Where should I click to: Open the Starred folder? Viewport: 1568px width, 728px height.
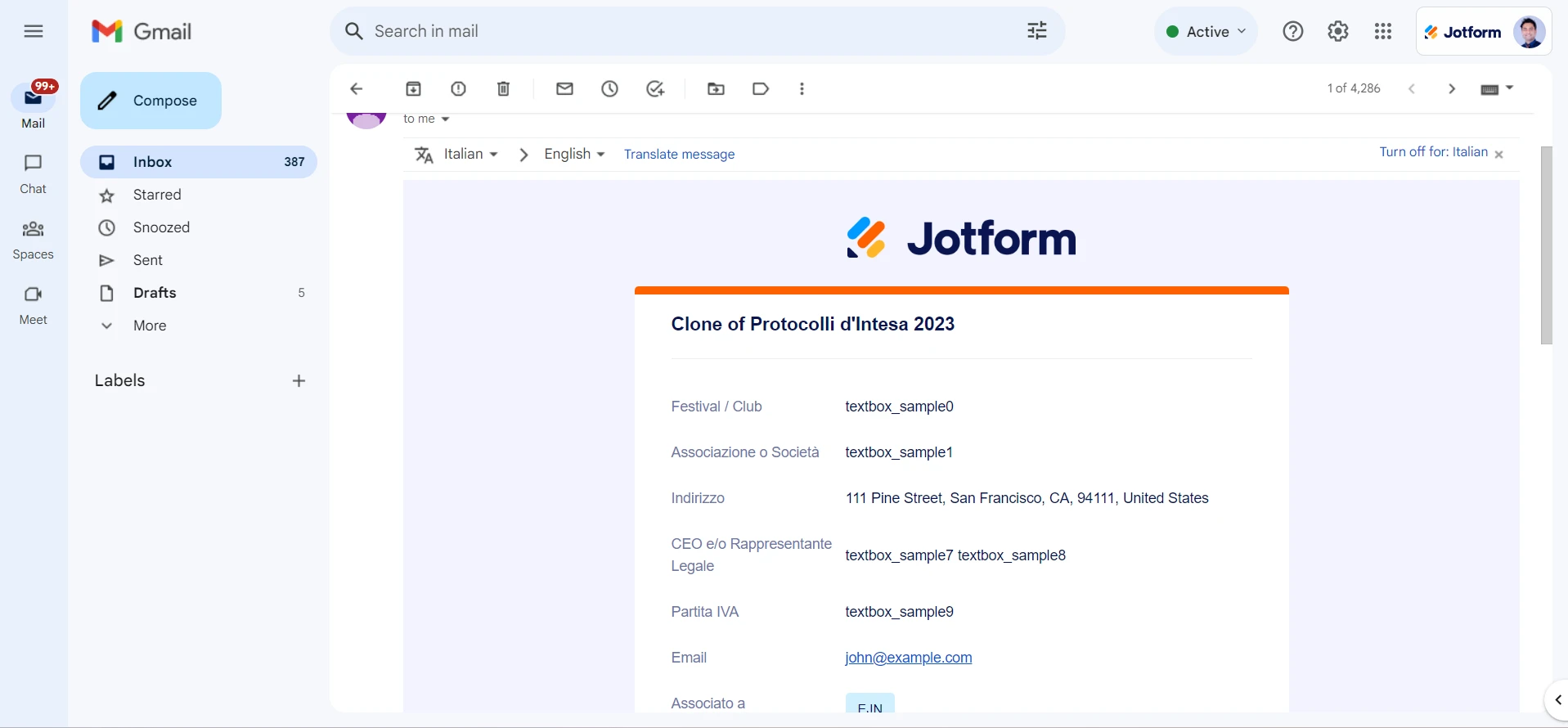click(199, 195)
